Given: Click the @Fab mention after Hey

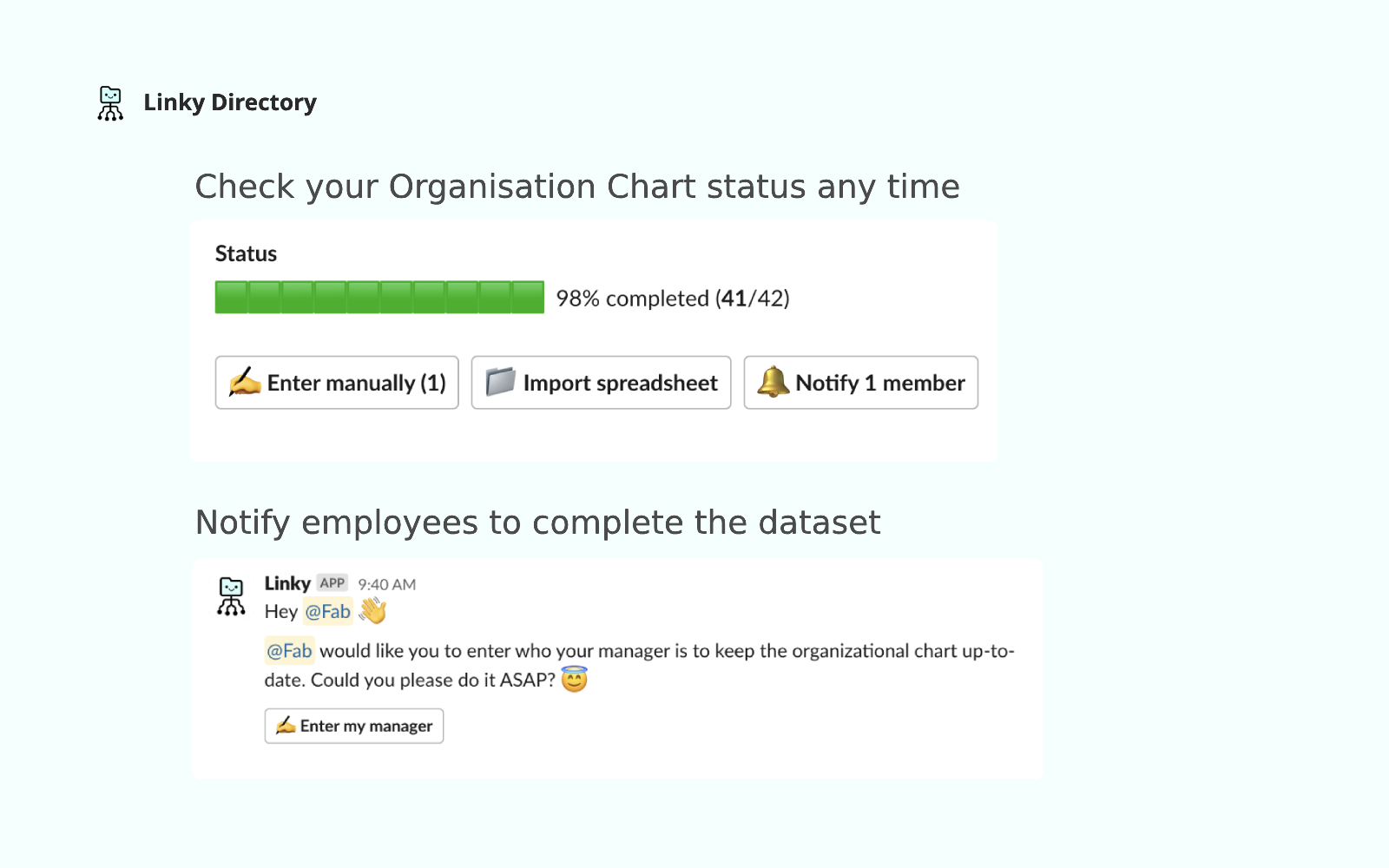Looking at the screenshot, I should pyautogui.click(x=327, y=611).
